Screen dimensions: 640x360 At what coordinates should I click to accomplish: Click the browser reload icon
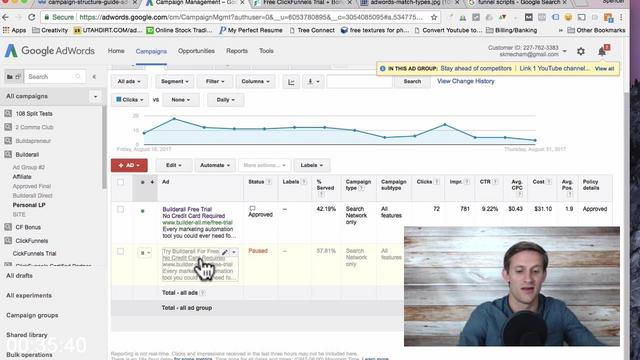[x=31, y=18]
